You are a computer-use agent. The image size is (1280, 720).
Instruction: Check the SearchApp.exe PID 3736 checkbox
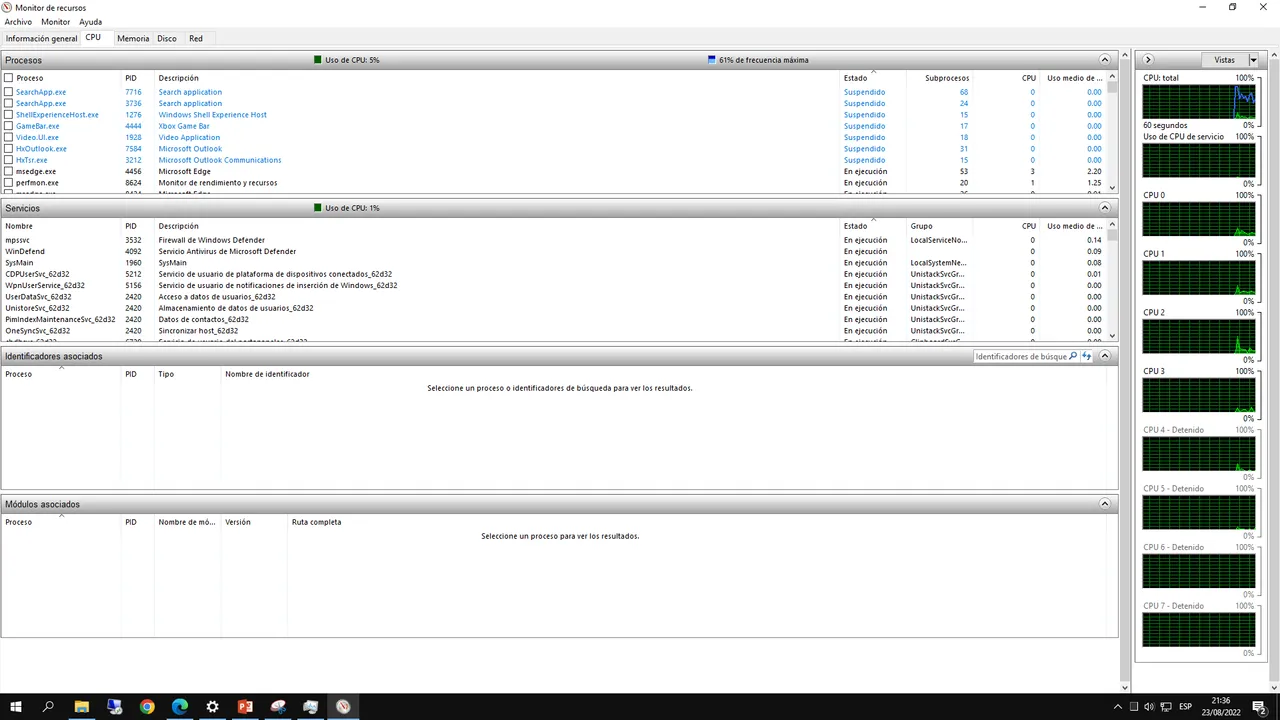[9, 103]
